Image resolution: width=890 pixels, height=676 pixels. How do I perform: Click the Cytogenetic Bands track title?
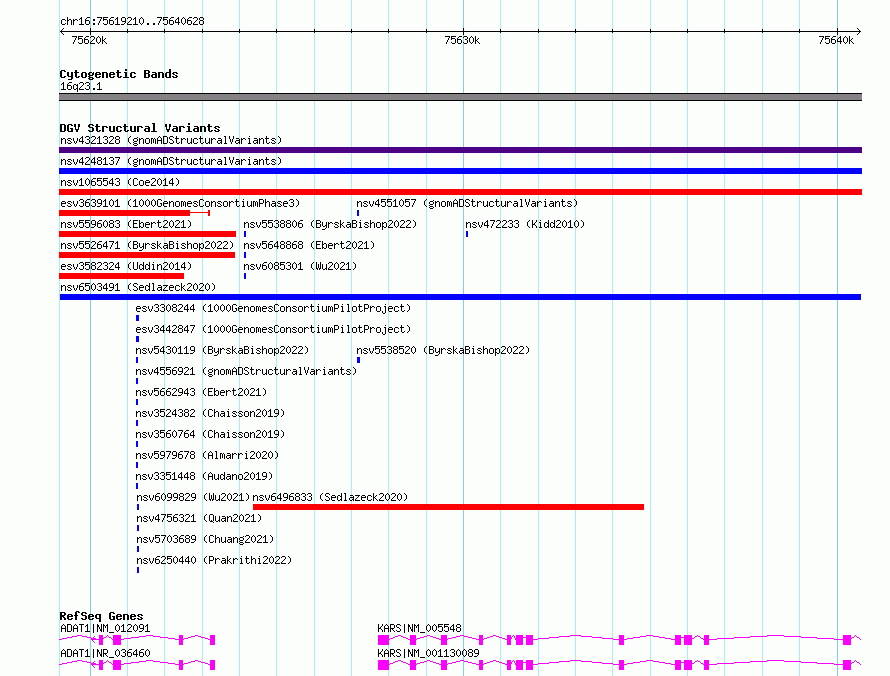pos(119,74)
